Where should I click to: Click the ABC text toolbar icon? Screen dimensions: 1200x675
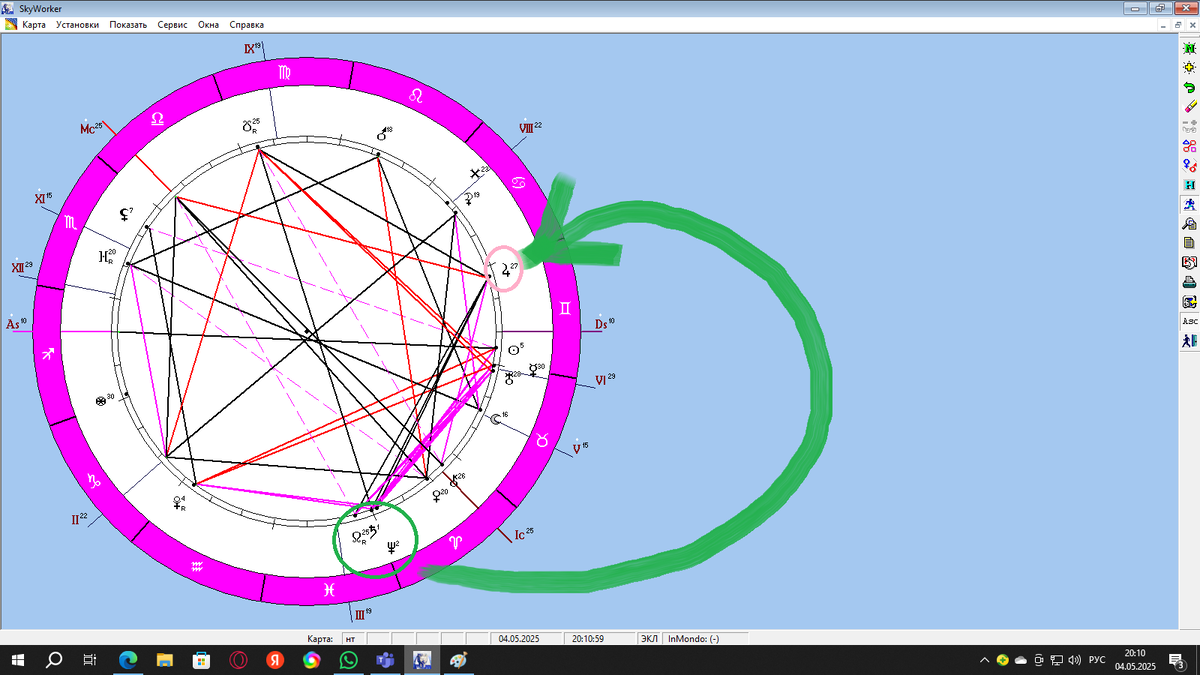click(x=1190, y=322)
